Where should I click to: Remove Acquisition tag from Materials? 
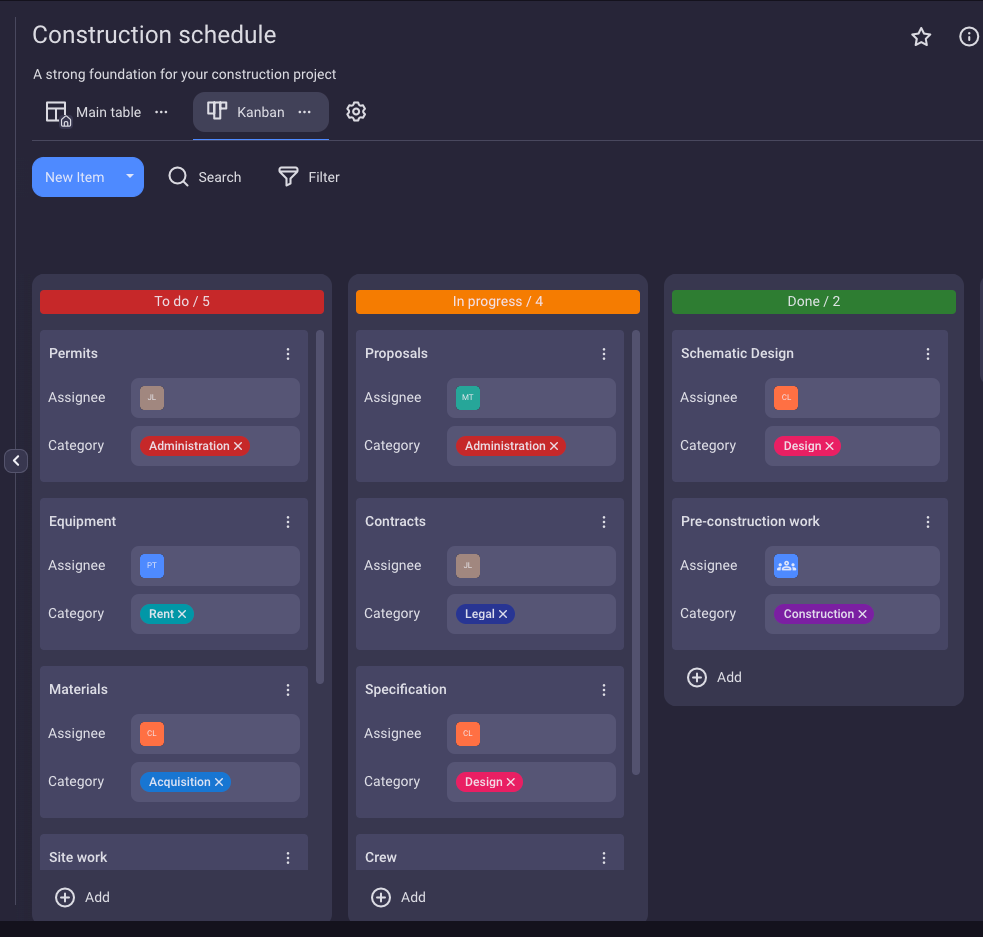(219, 782)
